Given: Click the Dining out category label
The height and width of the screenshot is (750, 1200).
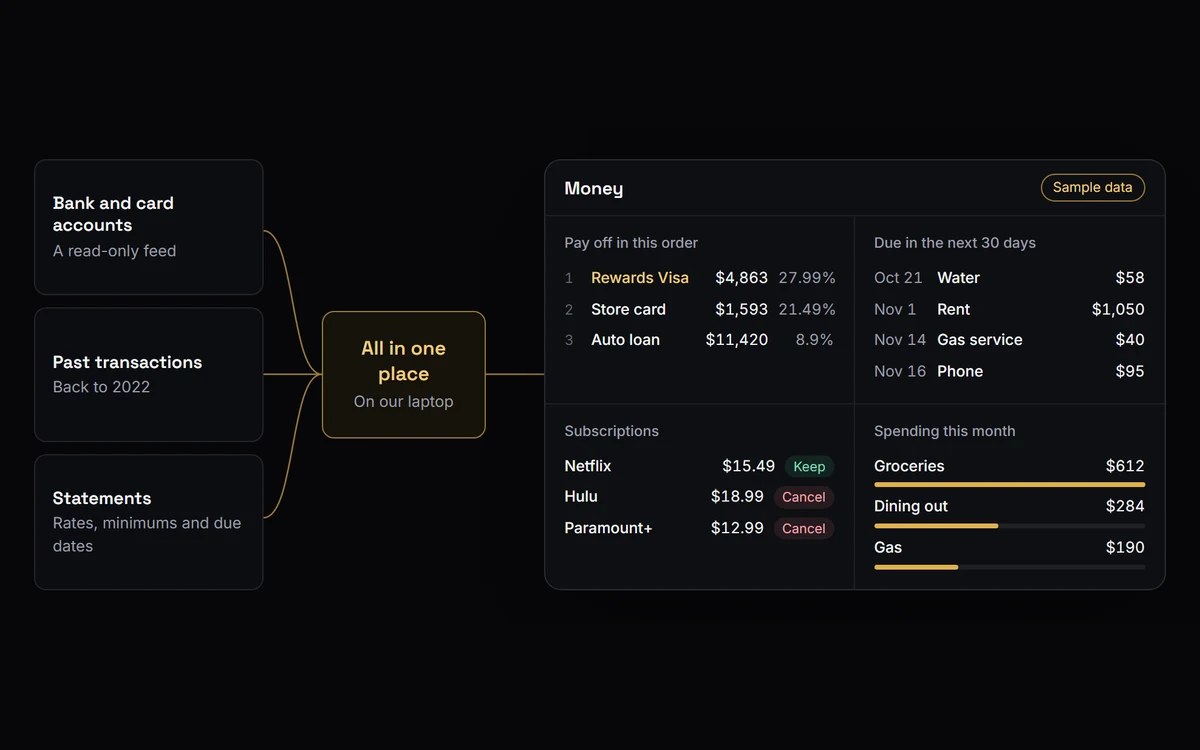Looking at the screenshot, I should click(x=911, y=506).
